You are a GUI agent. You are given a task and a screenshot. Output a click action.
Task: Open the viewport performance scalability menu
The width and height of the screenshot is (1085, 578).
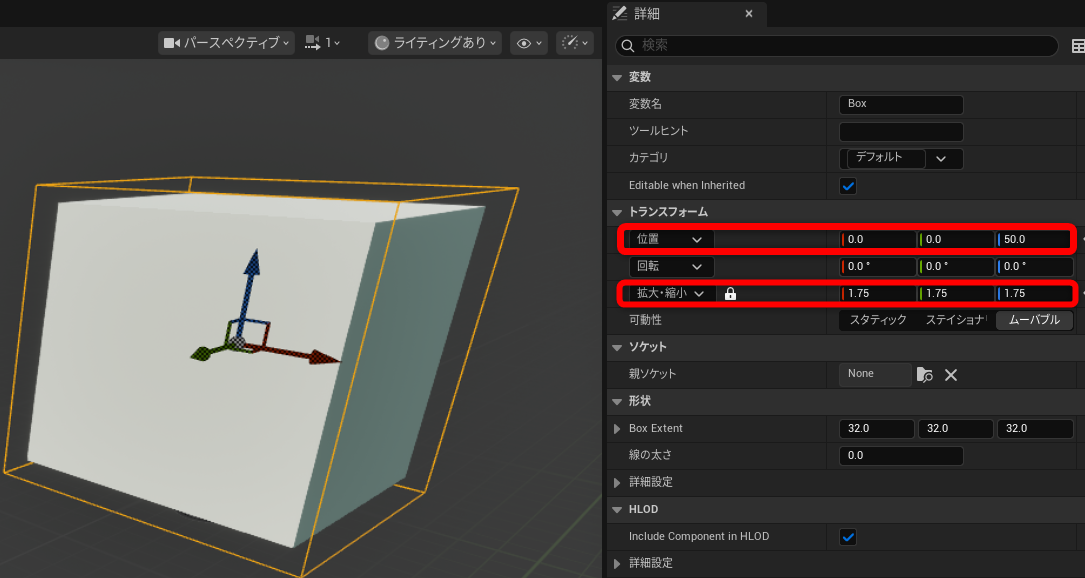coord(574,43)
